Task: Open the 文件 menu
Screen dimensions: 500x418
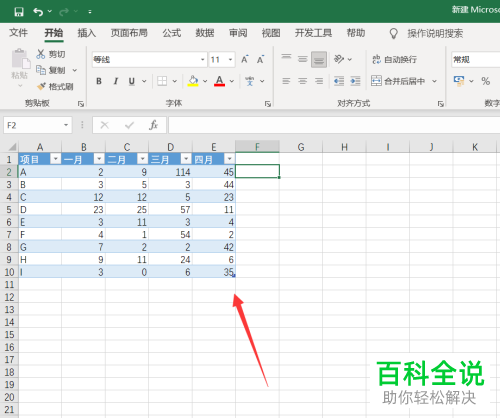Action: click(x=18, y=33)
